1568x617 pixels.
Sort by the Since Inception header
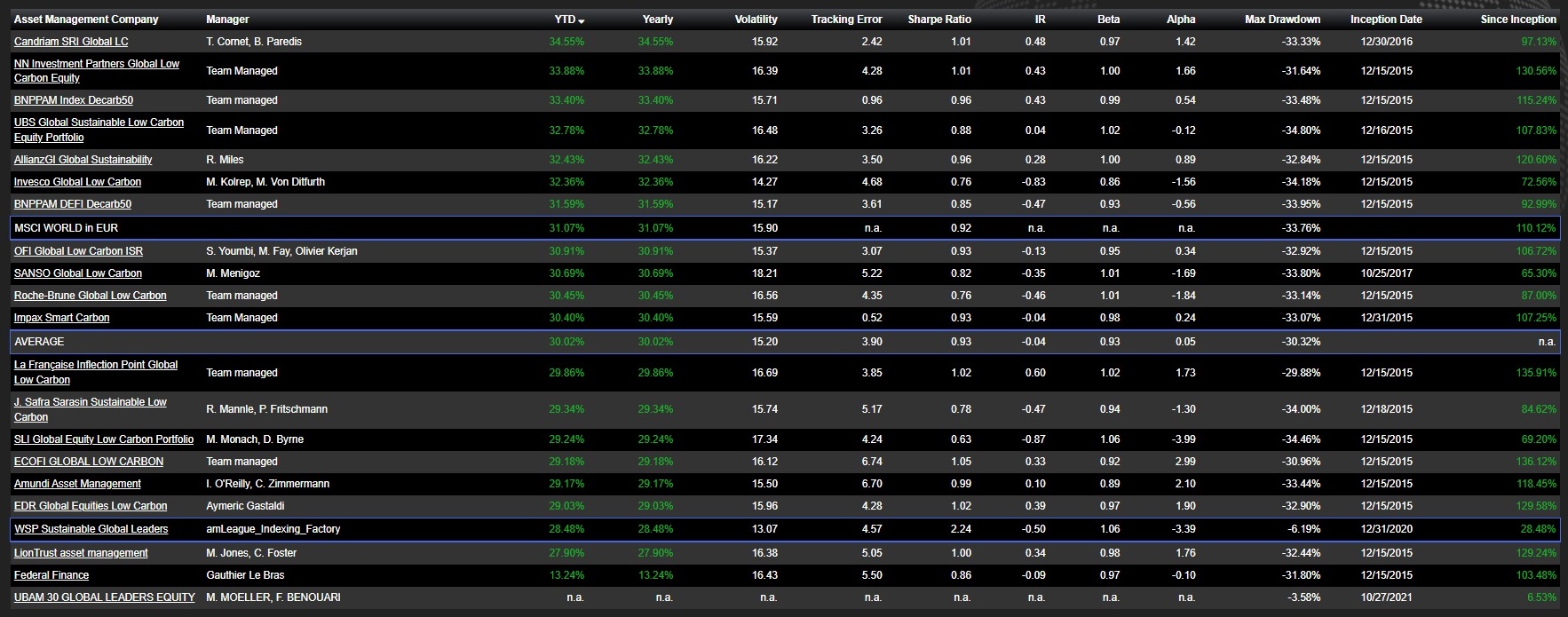coord(1518,20)
